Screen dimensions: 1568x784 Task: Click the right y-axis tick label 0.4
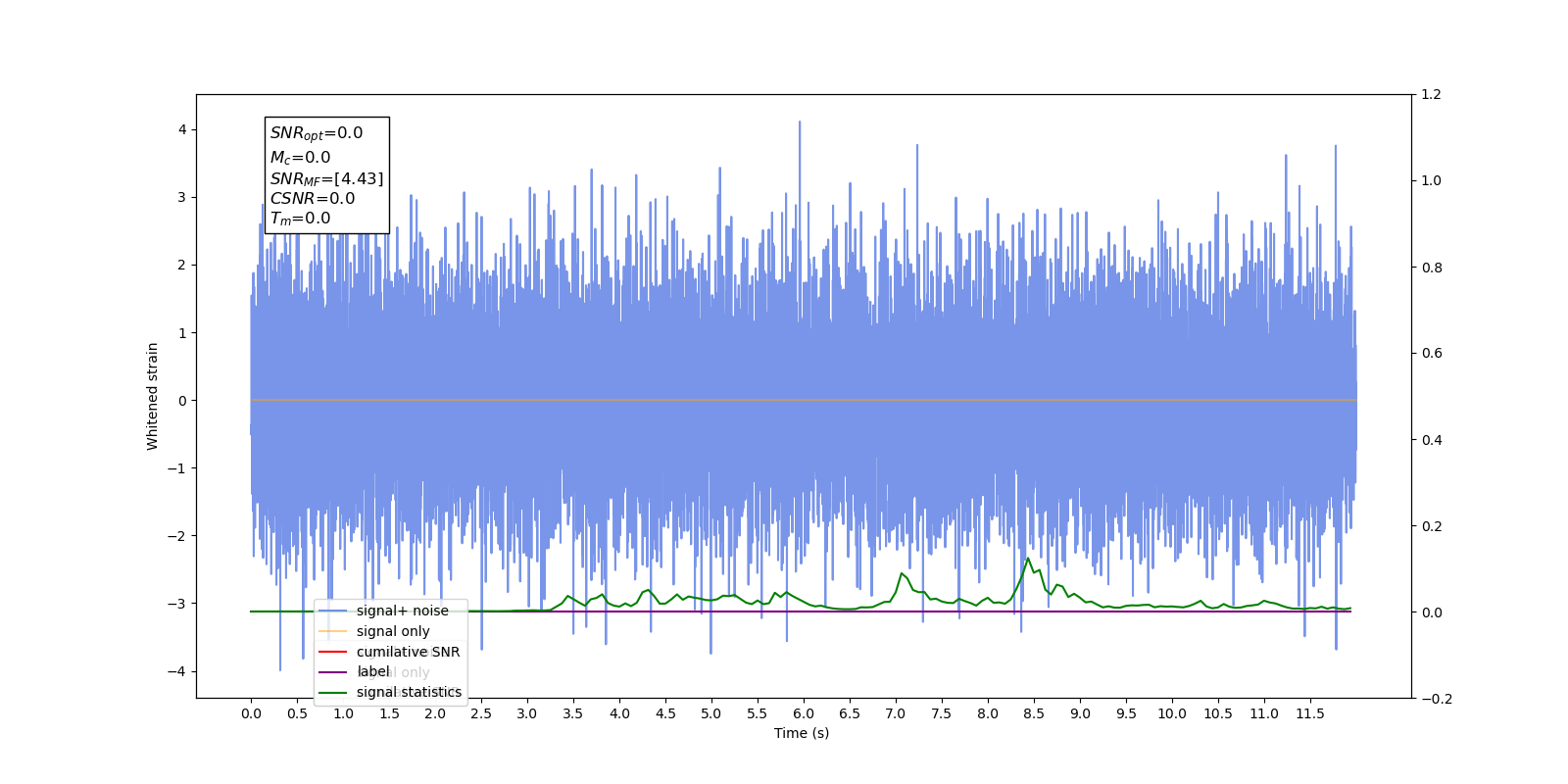pyautogui.click(x=1432, y=440)
